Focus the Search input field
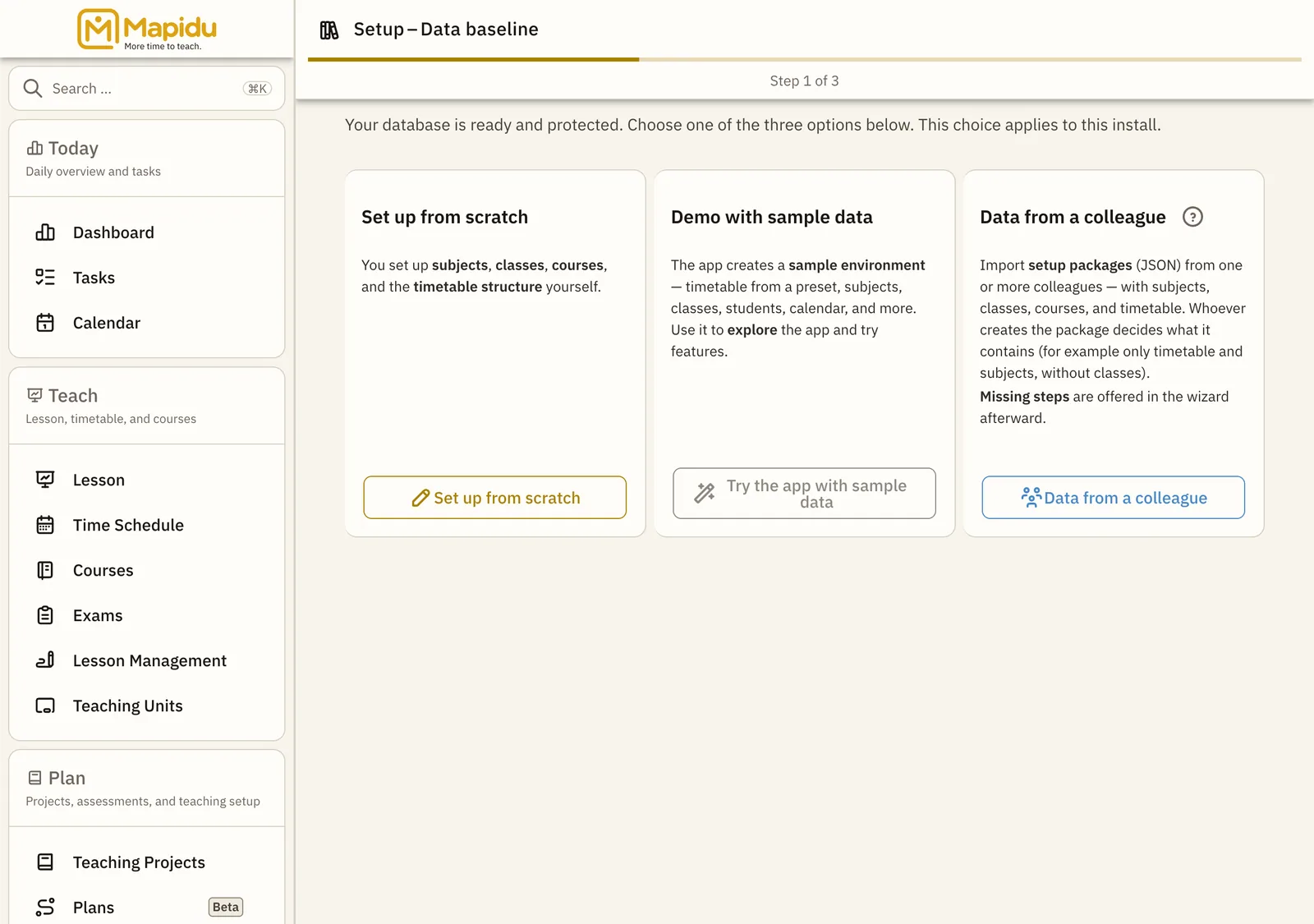Screen dimensions: 1314x924 coord(147,89)
